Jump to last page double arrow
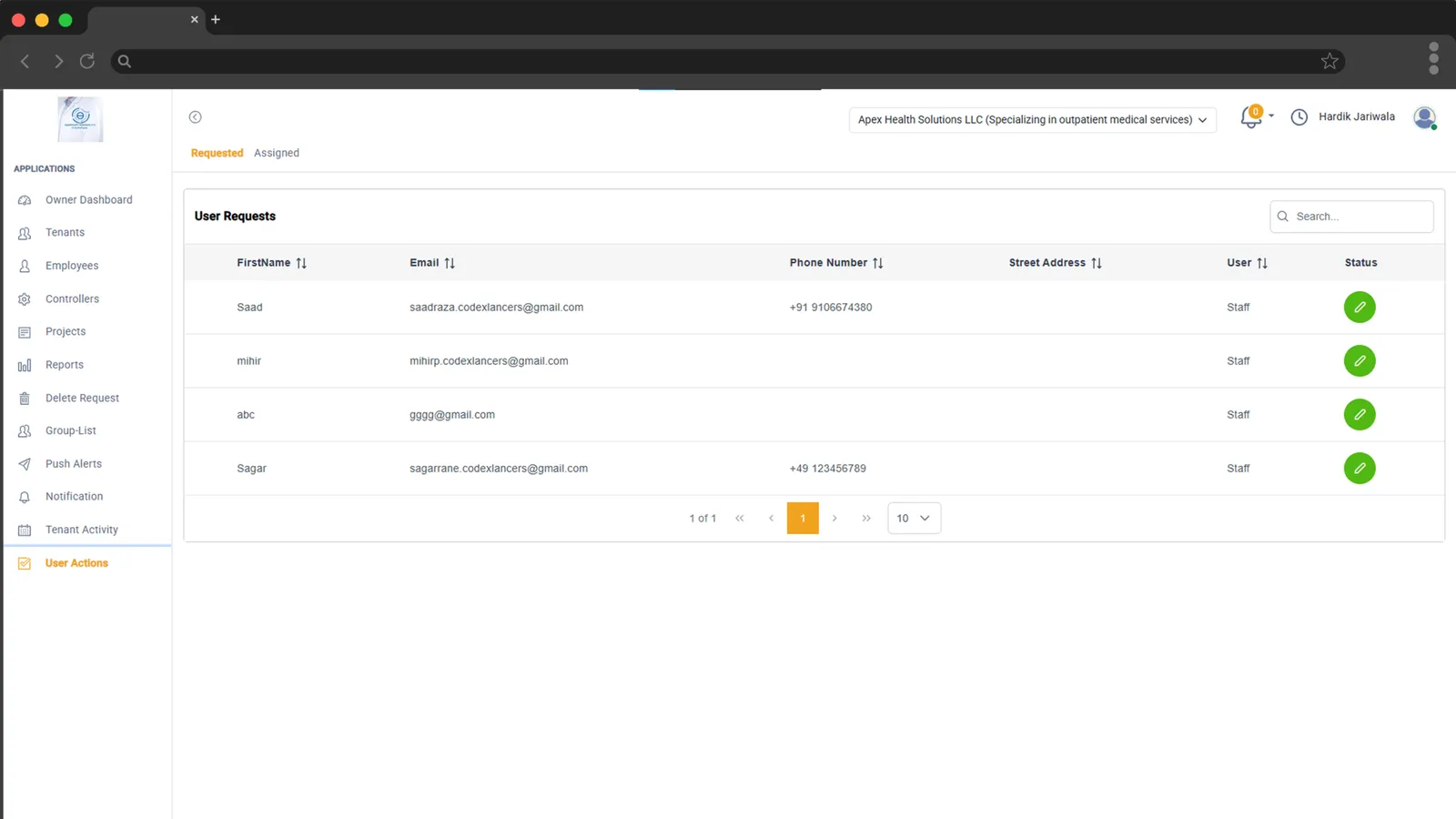This screenshot has height=819, width=1456. 866,519
